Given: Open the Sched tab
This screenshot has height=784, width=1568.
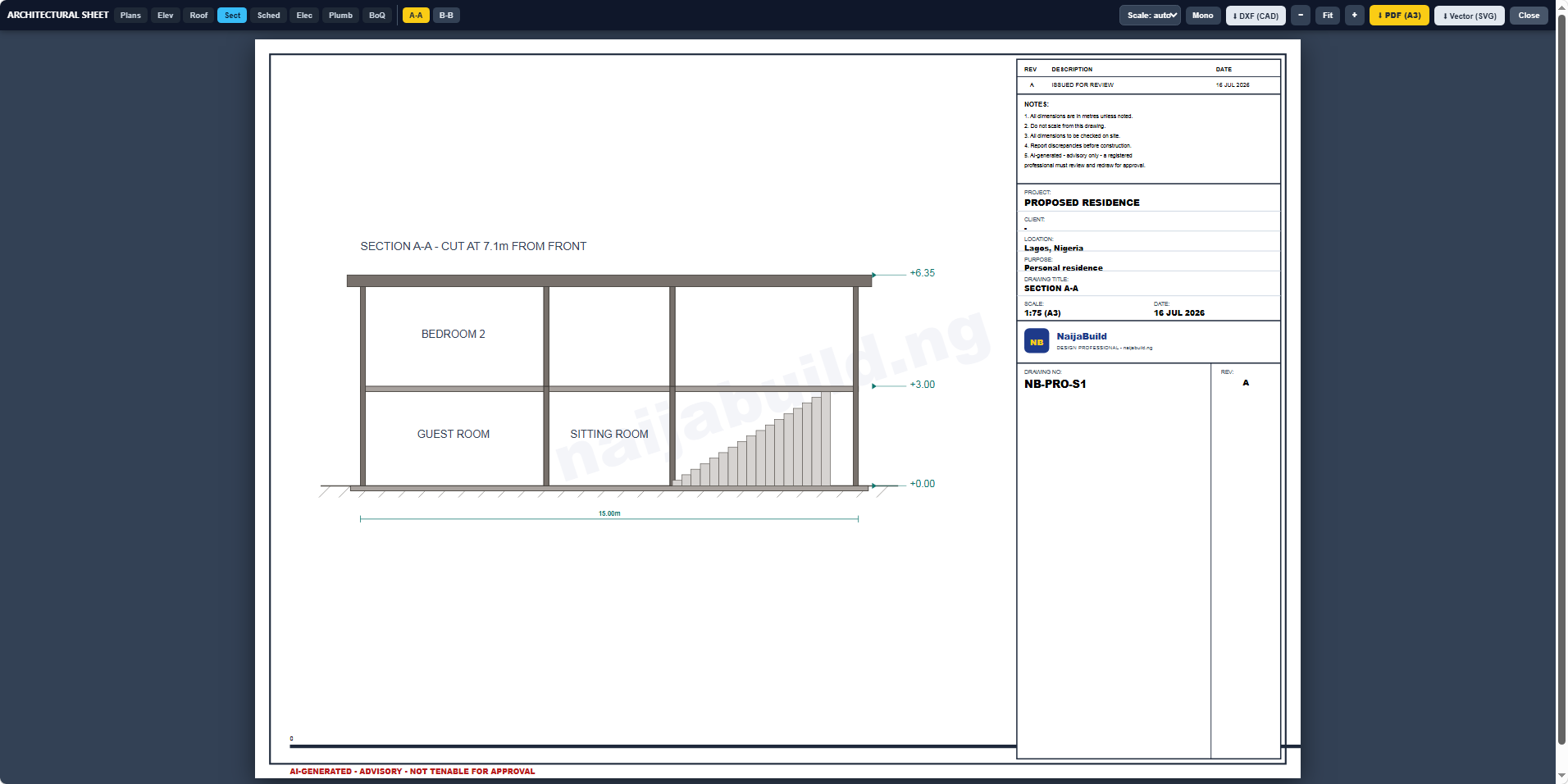Looking at the screenshot, I should pos(268,16).
